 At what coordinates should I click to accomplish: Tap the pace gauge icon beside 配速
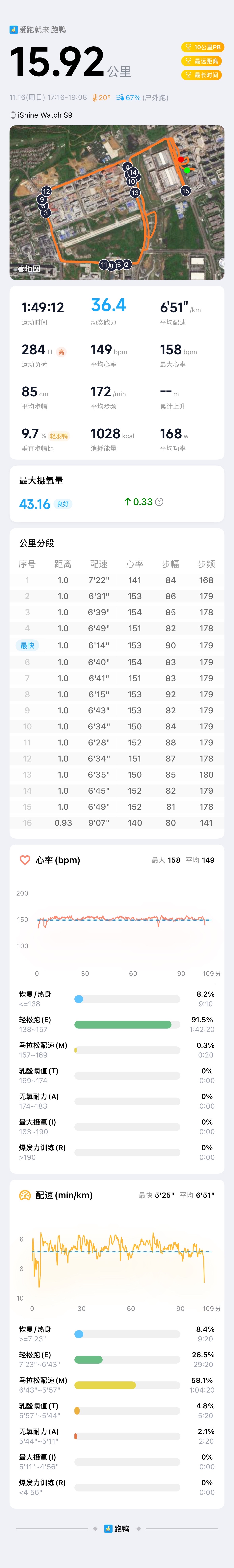[25, 1195]
